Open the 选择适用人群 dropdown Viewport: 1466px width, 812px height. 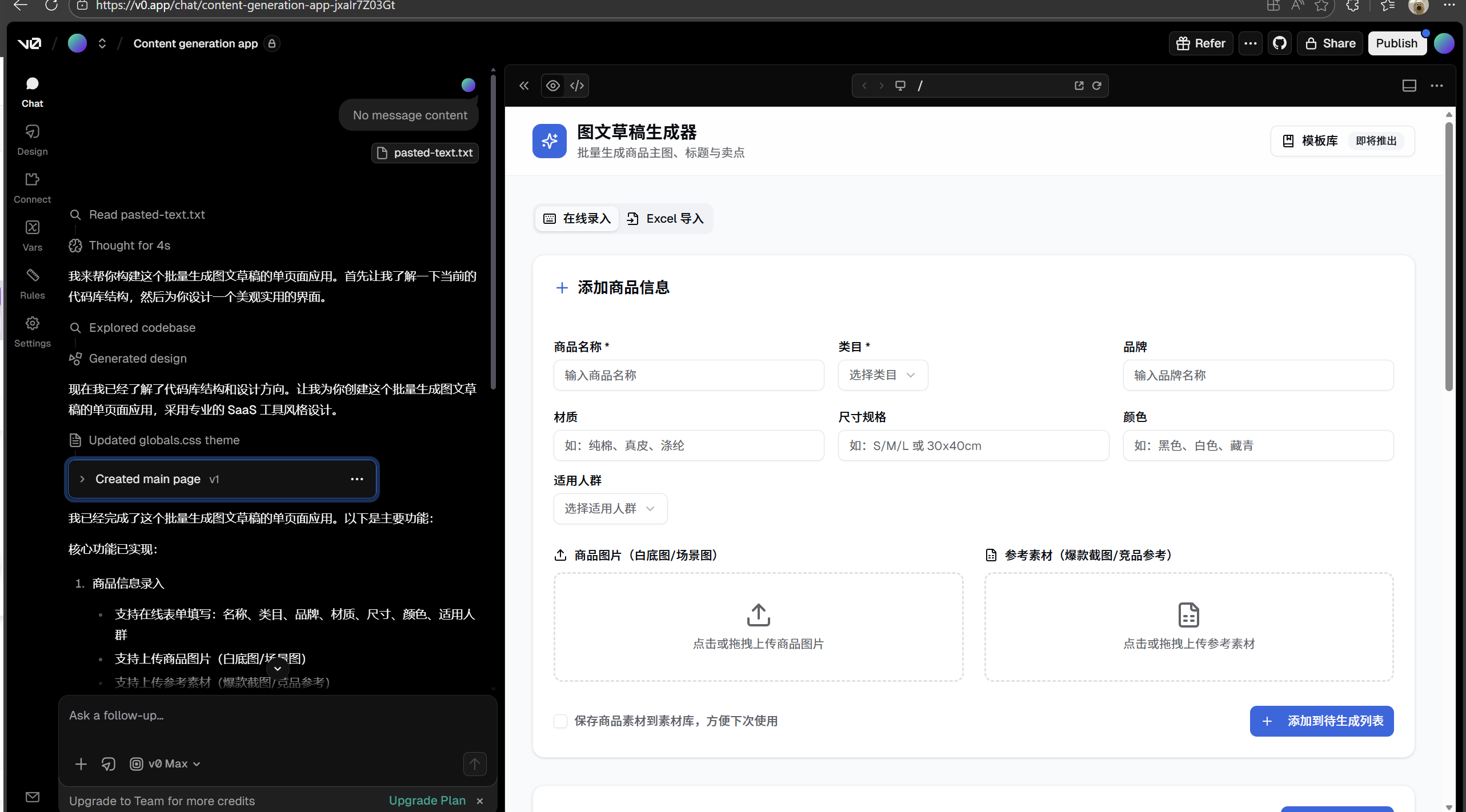click(x=610, y=508)
